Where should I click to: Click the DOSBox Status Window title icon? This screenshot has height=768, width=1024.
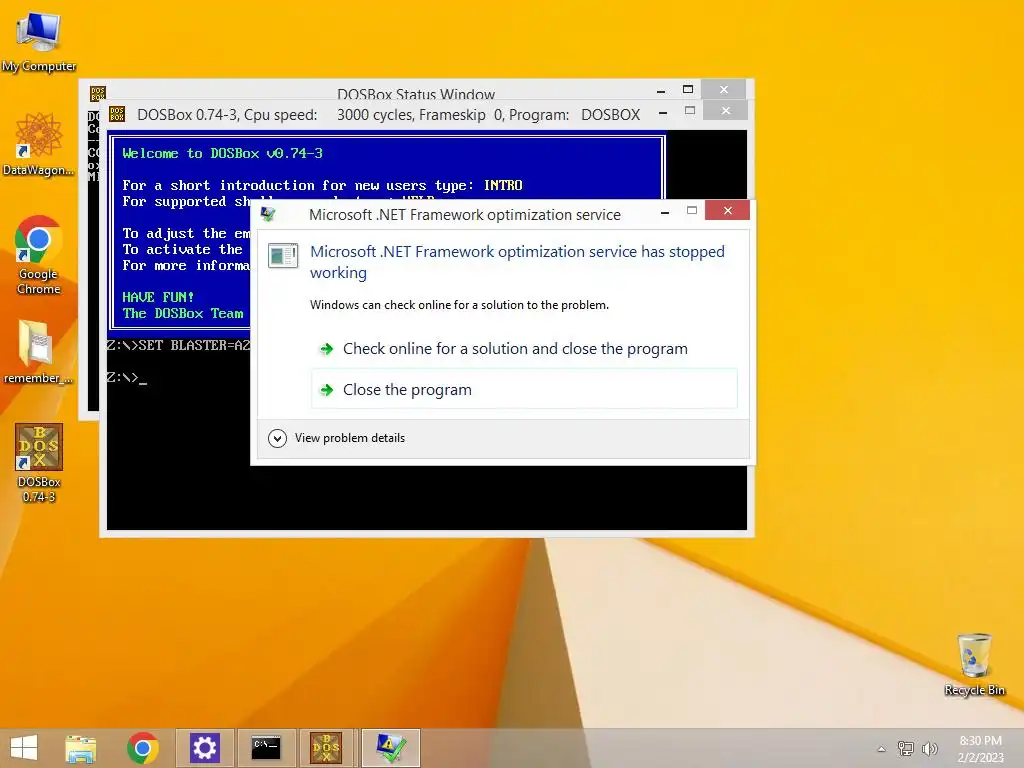pos(97,93)
